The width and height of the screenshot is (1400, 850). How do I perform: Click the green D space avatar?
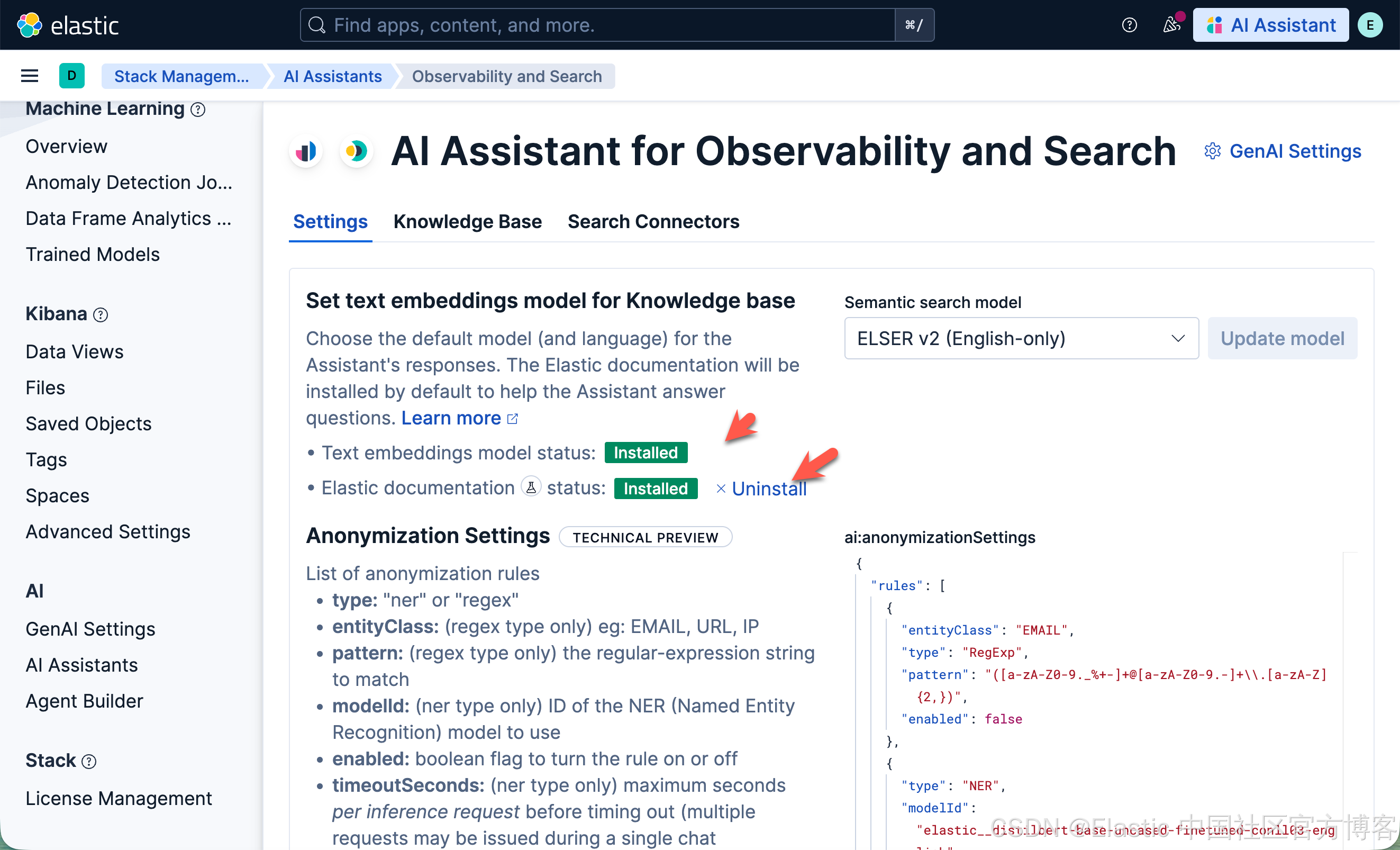click(x=71, y=76)
